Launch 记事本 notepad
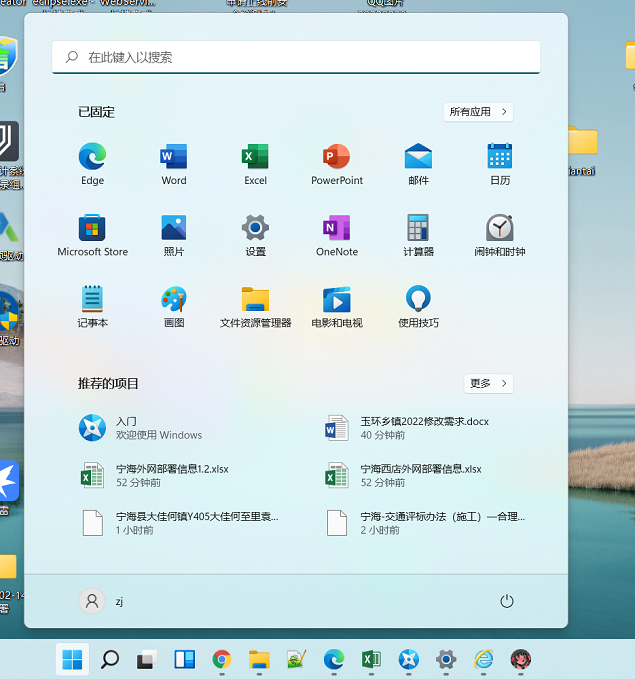The image size is (635, 679). pos(92,306)
